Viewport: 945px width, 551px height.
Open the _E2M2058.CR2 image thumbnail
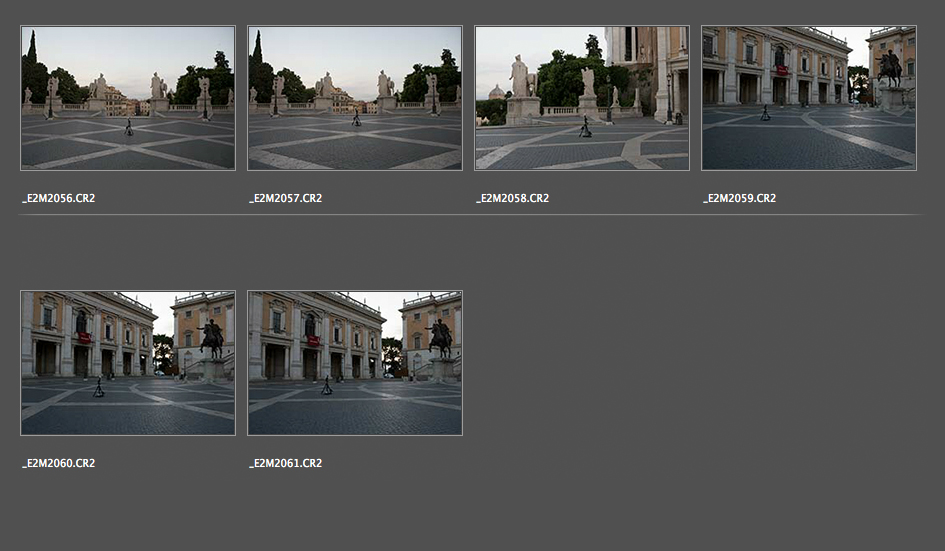(582, 98)
